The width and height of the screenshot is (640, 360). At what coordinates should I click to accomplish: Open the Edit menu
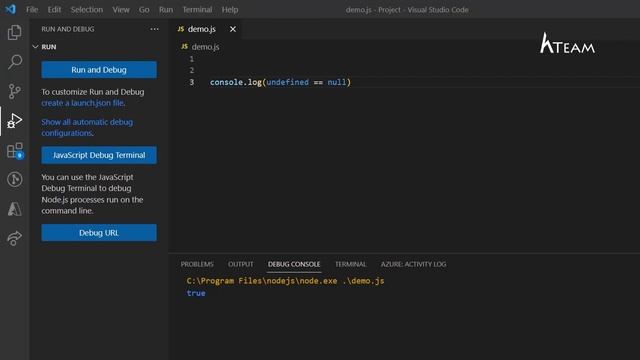coord(54,9)
